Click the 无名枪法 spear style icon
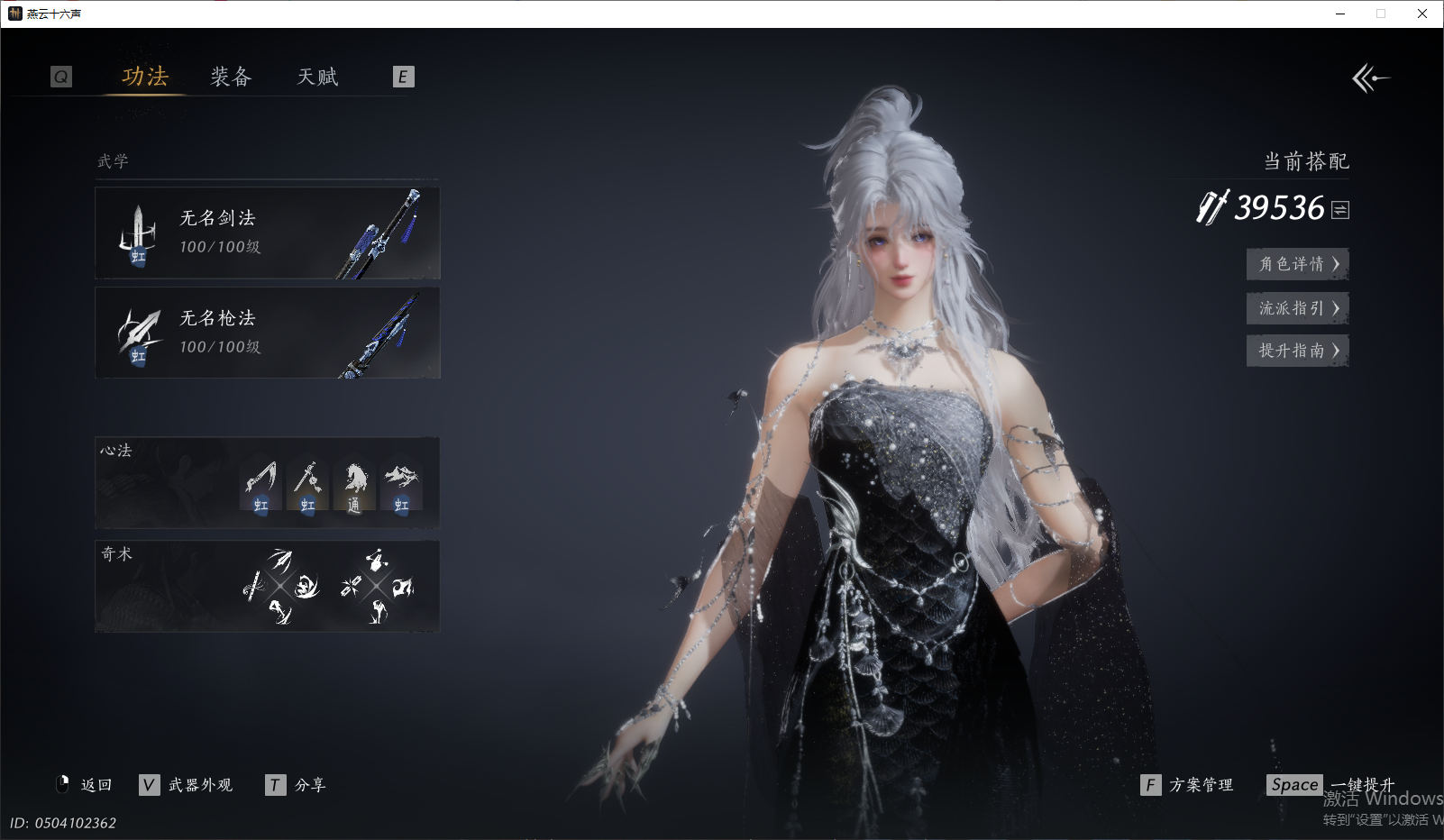Viewport: 1444px width, 840px height. [x=138, y=334]
